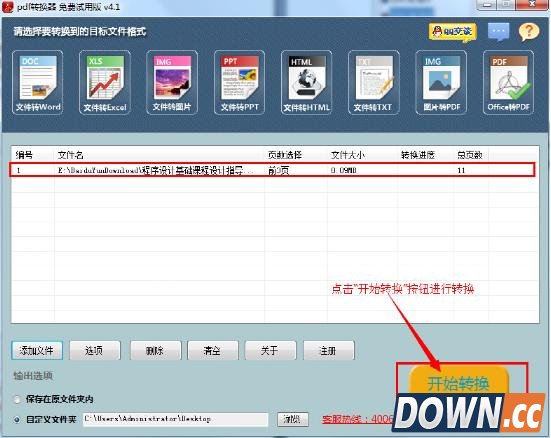551x438 pixels.
Task: Click the app logo in title bar
Action: [x=7, y=6]
